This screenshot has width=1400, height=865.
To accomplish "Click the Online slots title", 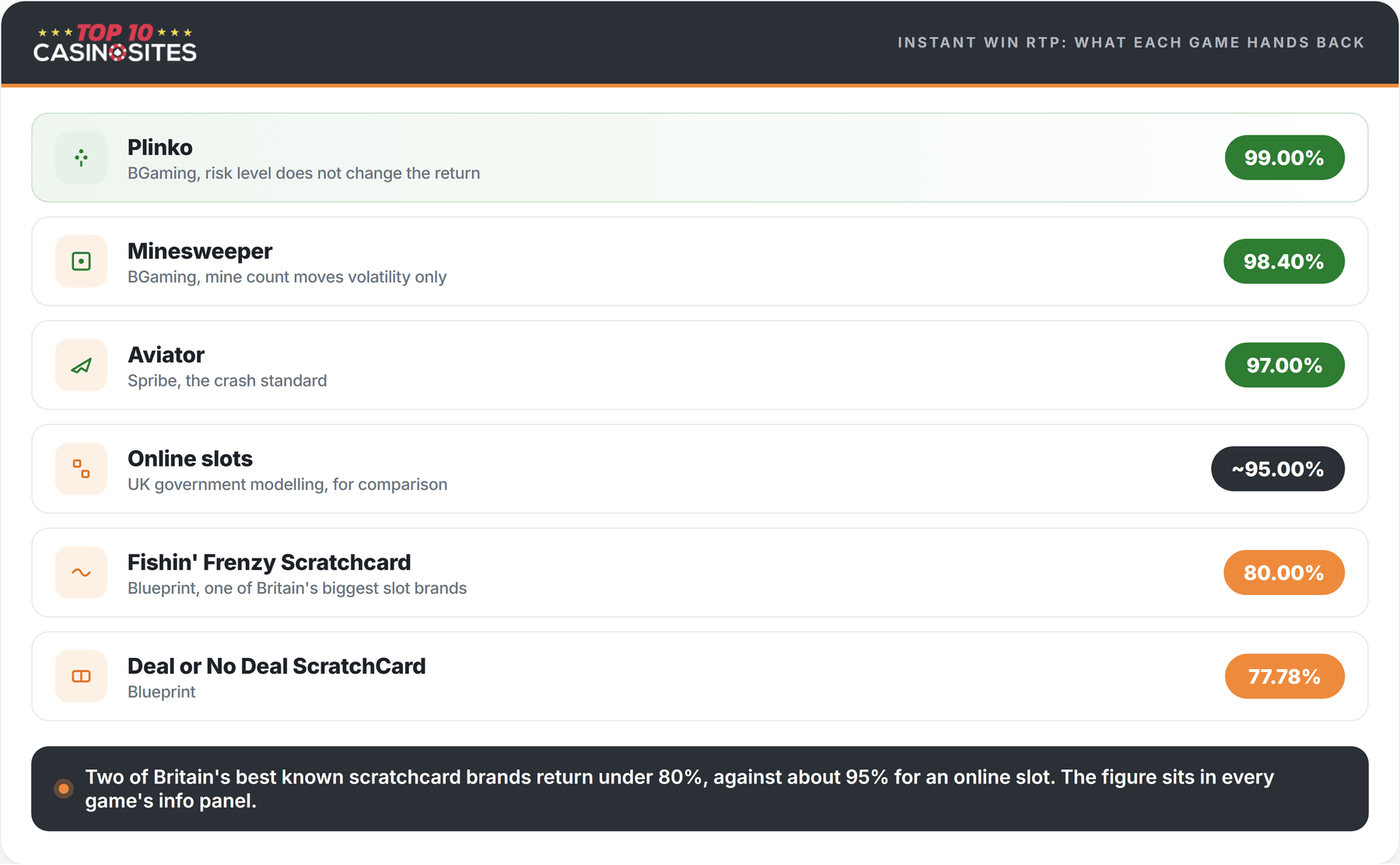I will 190,459.
